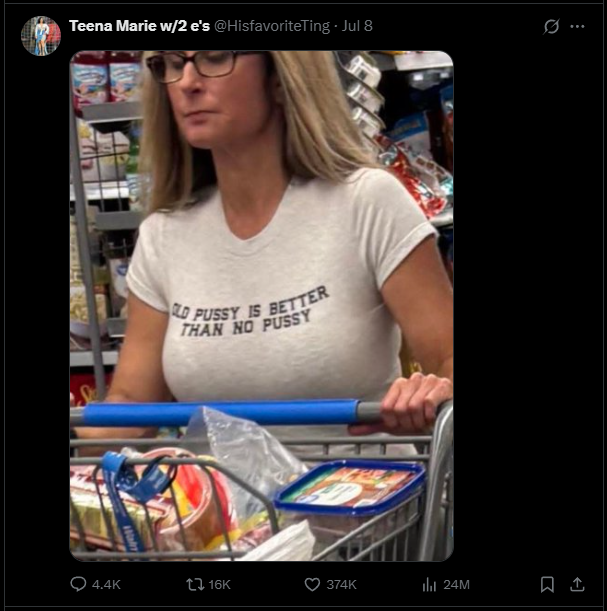607x611 pixels.
Task: Open post details via empty area beside photo
Action: [526, 306]
